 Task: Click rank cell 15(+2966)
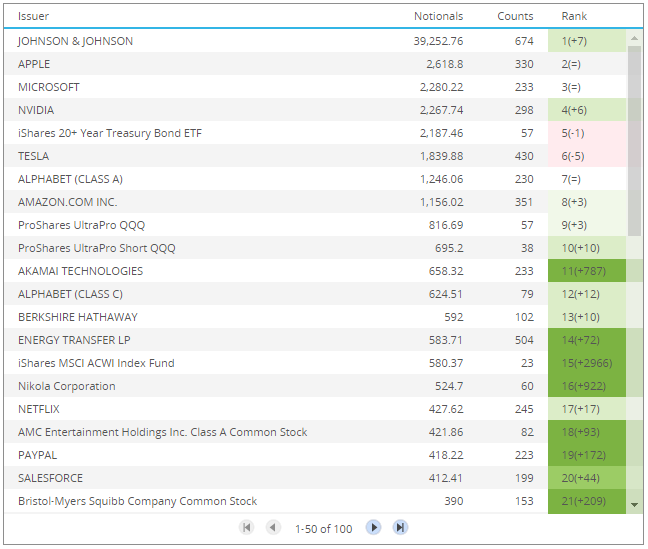click(587, 363)
